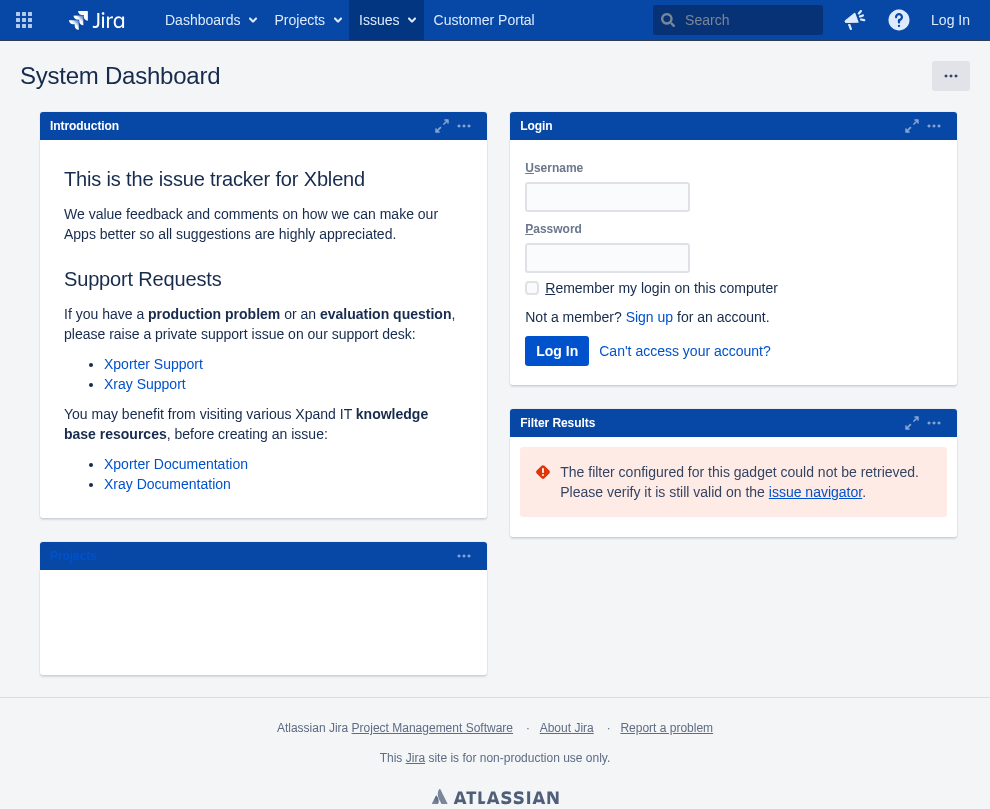Click the blue Log In button

click(x=557, y=351)
